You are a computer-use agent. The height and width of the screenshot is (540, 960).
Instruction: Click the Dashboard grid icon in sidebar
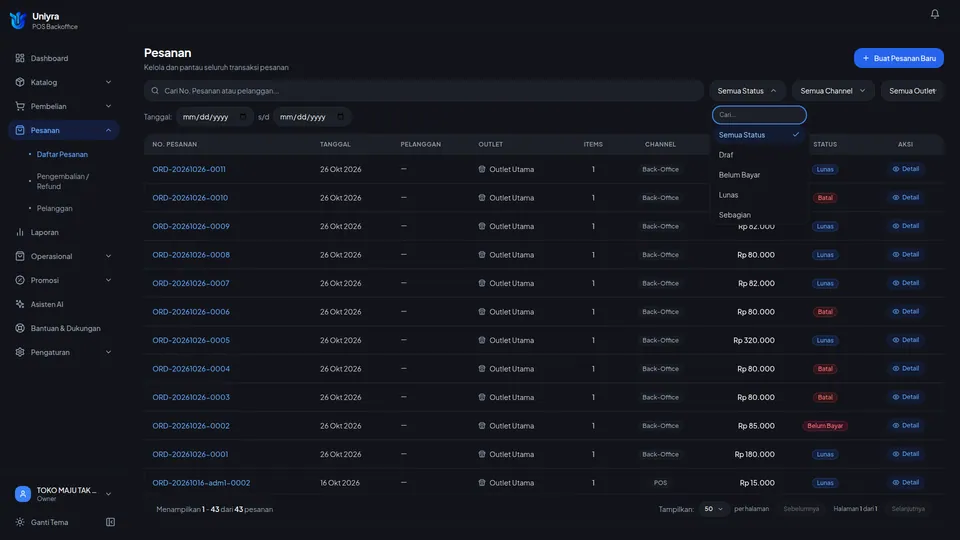20,58
